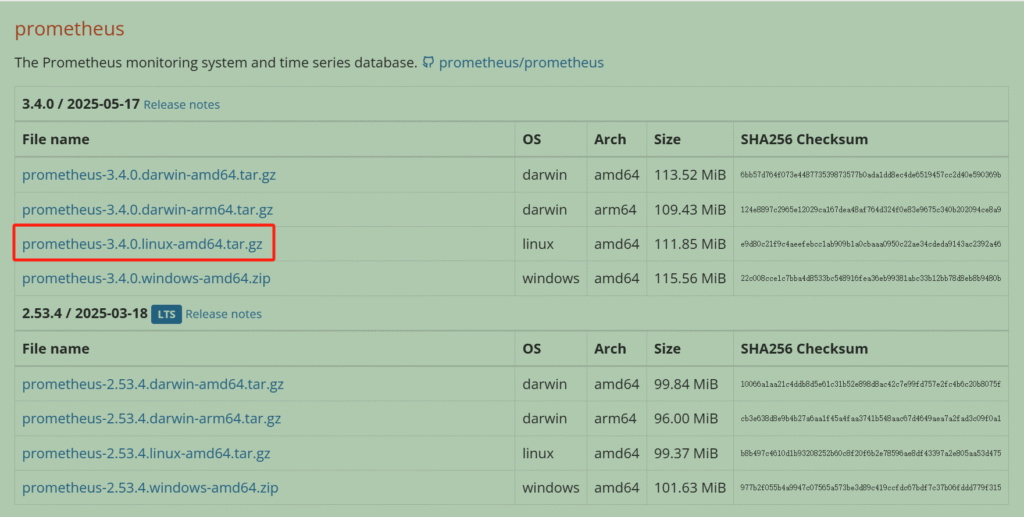
Task: Download prometheus-2.53.4.linux-amd64.tar.gz
Action: coord(146,454)
